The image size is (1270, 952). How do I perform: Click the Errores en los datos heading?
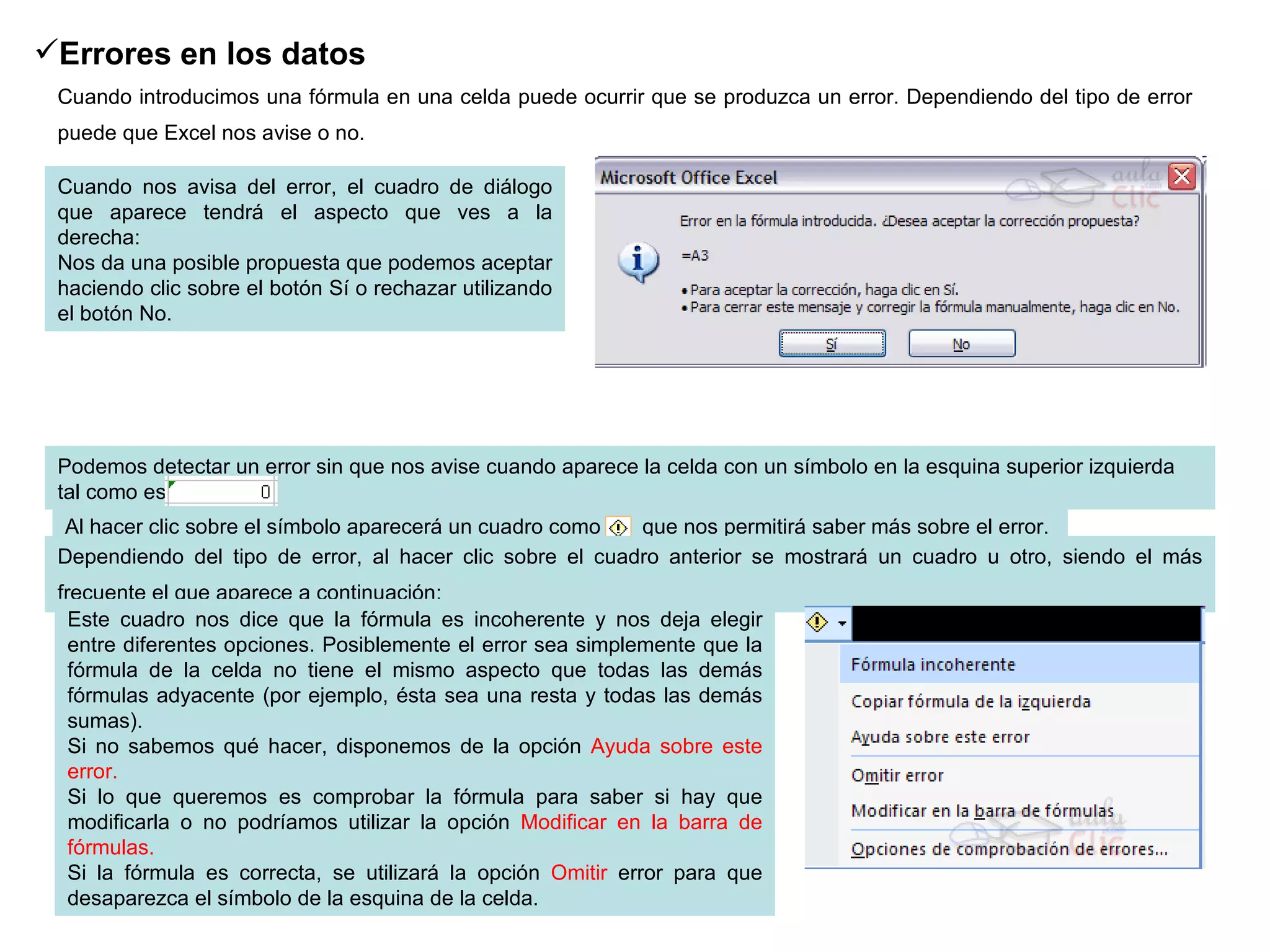[212, 53]
